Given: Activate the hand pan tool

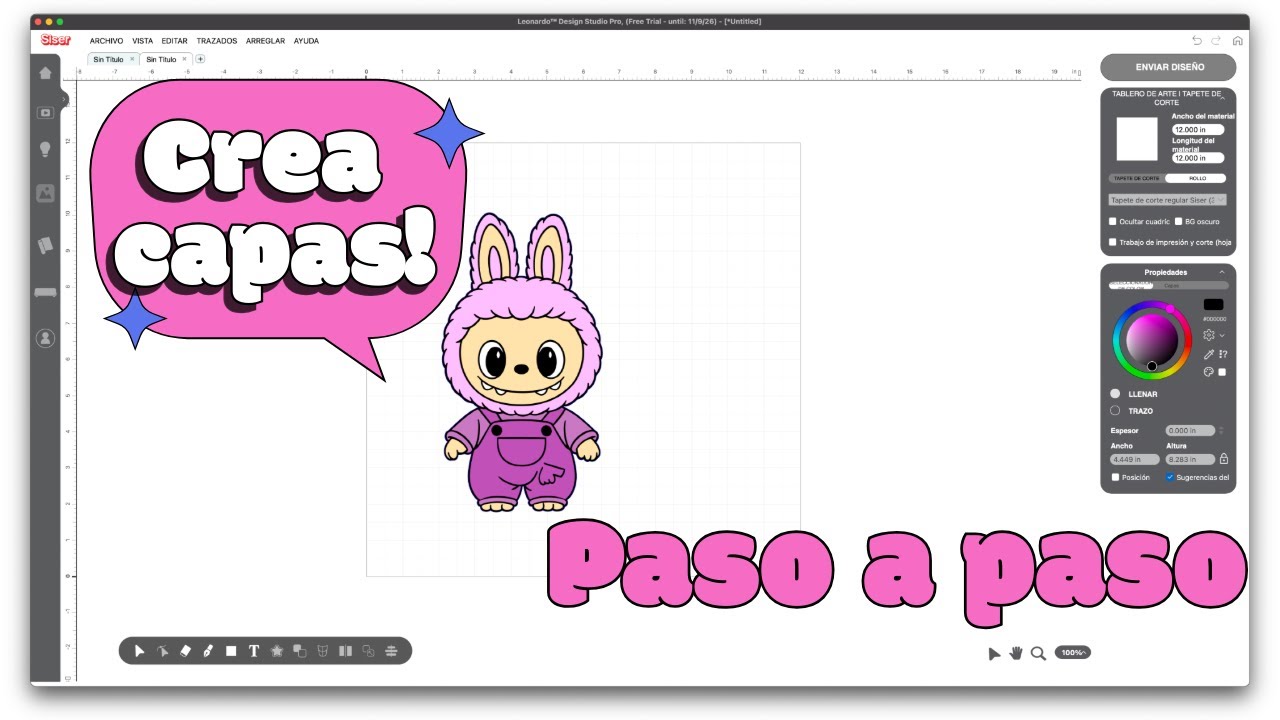Looking at the screenshot, I should [1016, 652].
